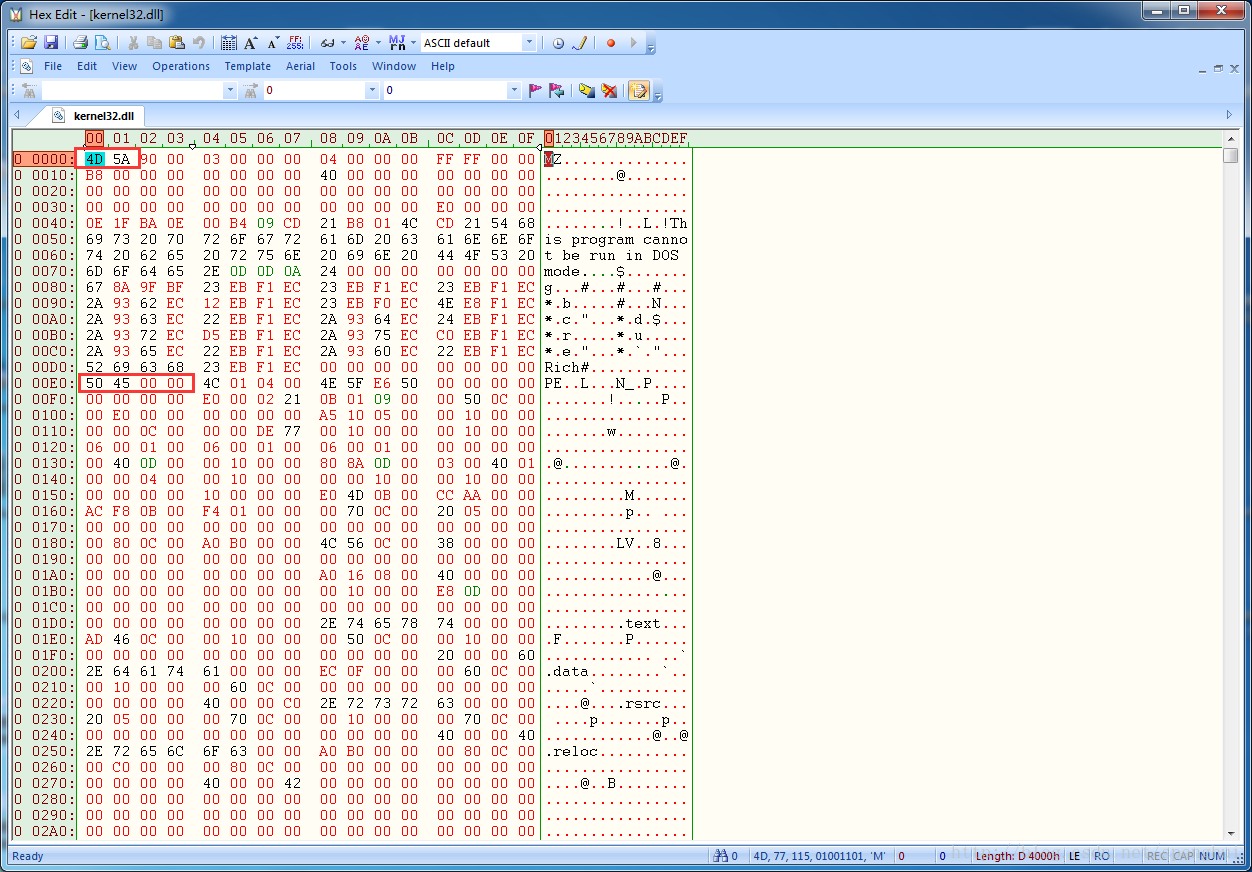1252x872 pixels.
Task: Click the play macro arrow icon
Action: (x=632, y=43)
